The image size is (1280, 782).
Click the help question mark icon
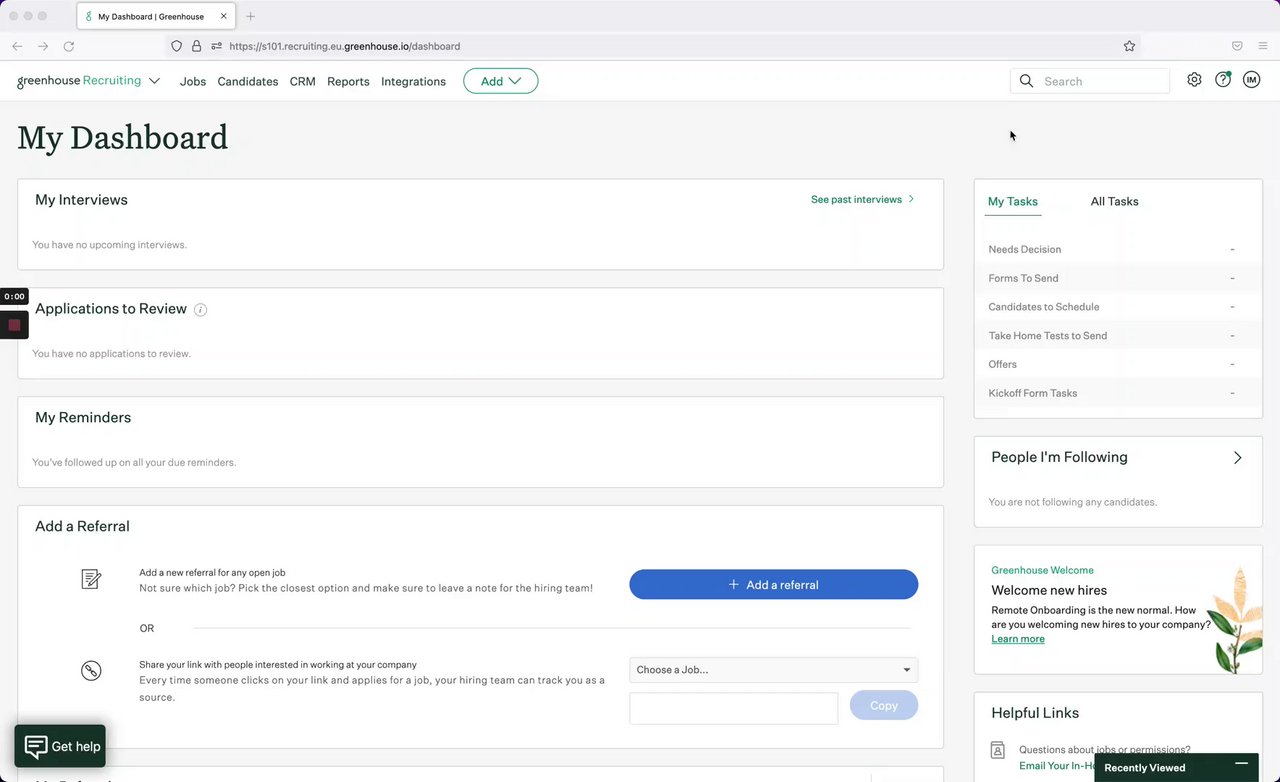(x=1222, y=80)
